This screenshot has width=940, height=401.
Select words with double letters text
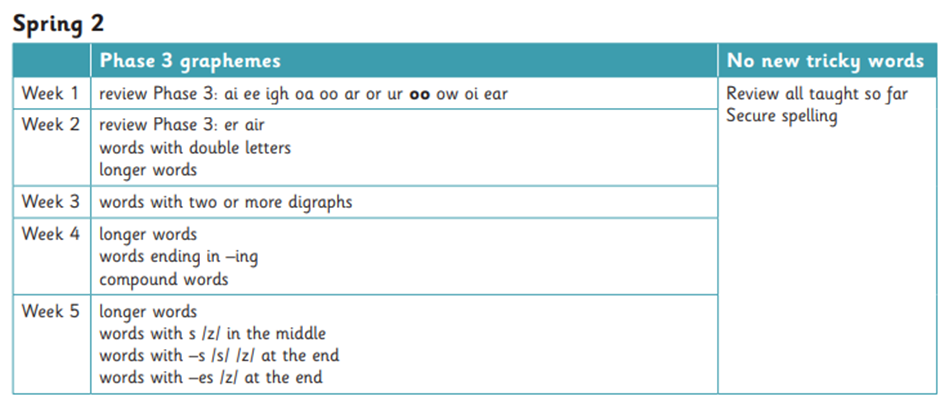point(195,147)
